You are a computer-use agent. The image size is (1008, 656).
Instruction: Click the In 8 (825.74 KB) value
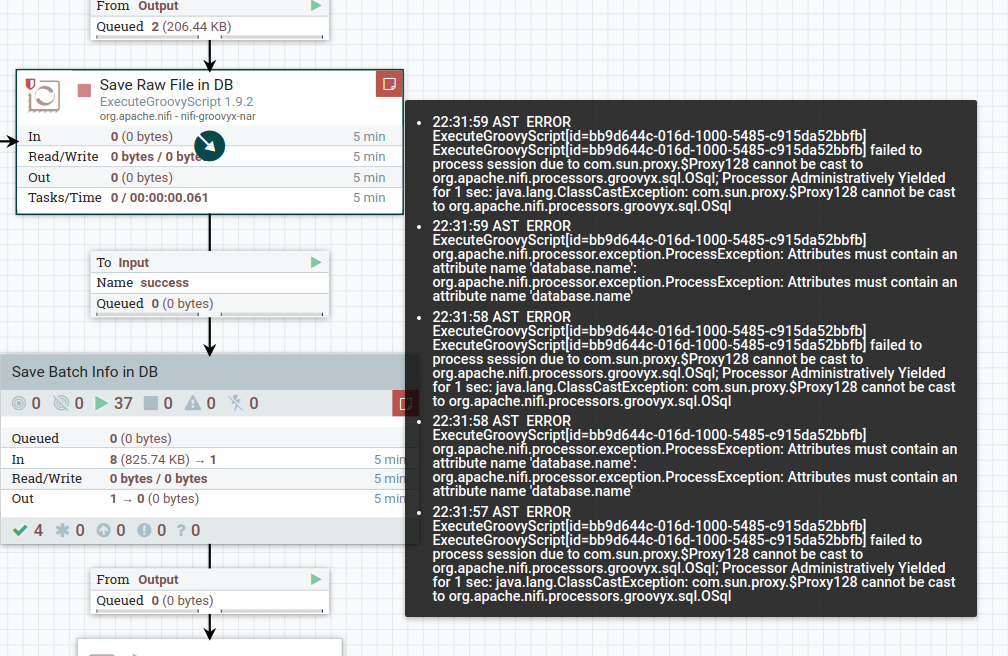[x=163, y=459]
